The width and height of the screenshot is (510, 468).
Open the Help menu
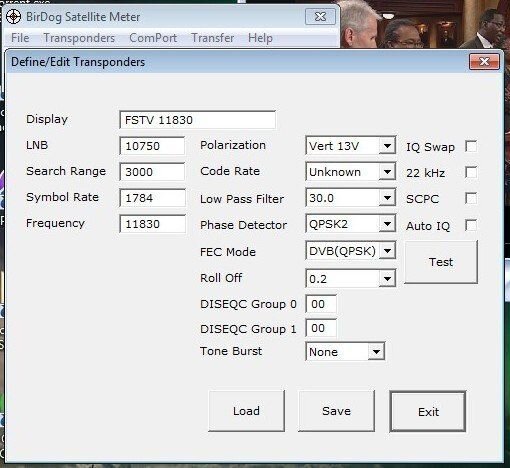(260, 38)
